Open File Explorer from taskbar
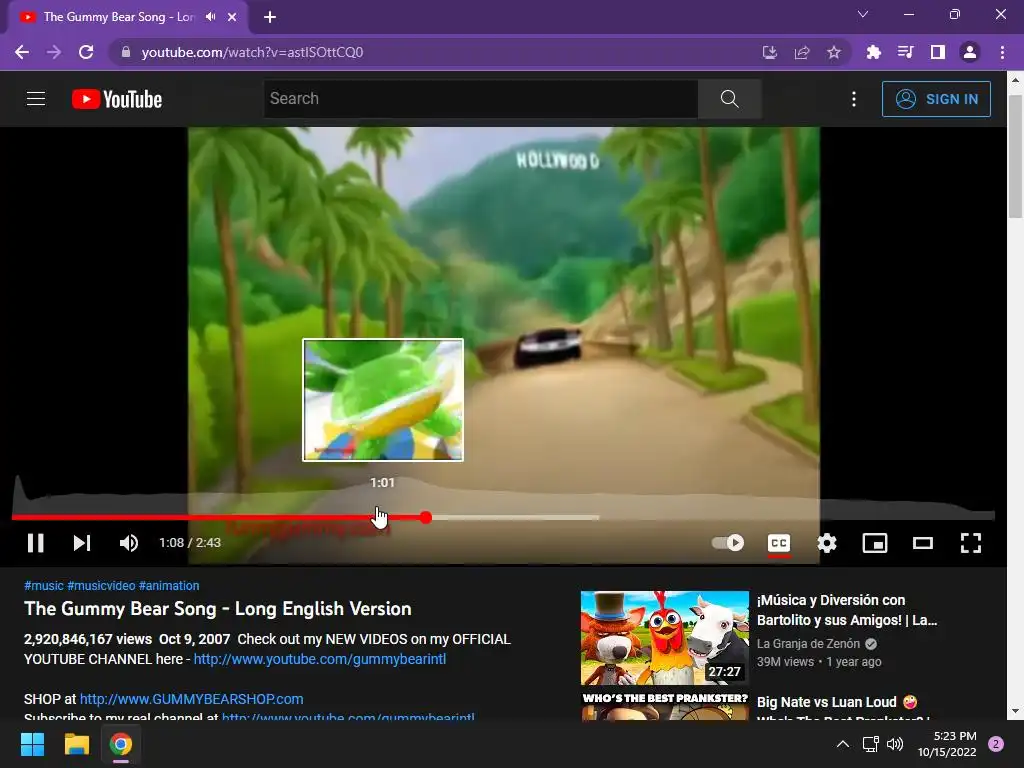Screen dimensions: 1024x768 click(x=76, y=744)
